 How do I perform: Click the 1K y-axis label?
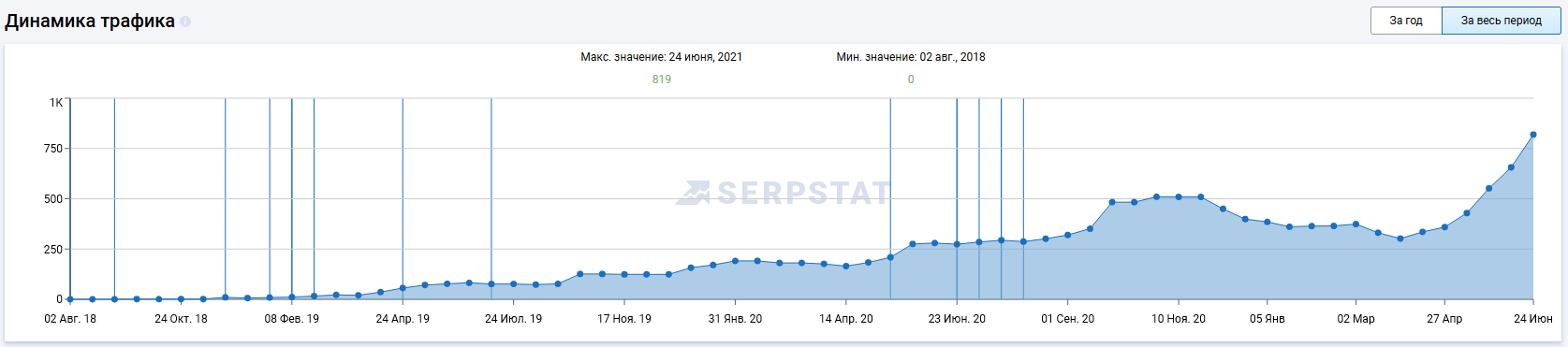coord(56,103)
